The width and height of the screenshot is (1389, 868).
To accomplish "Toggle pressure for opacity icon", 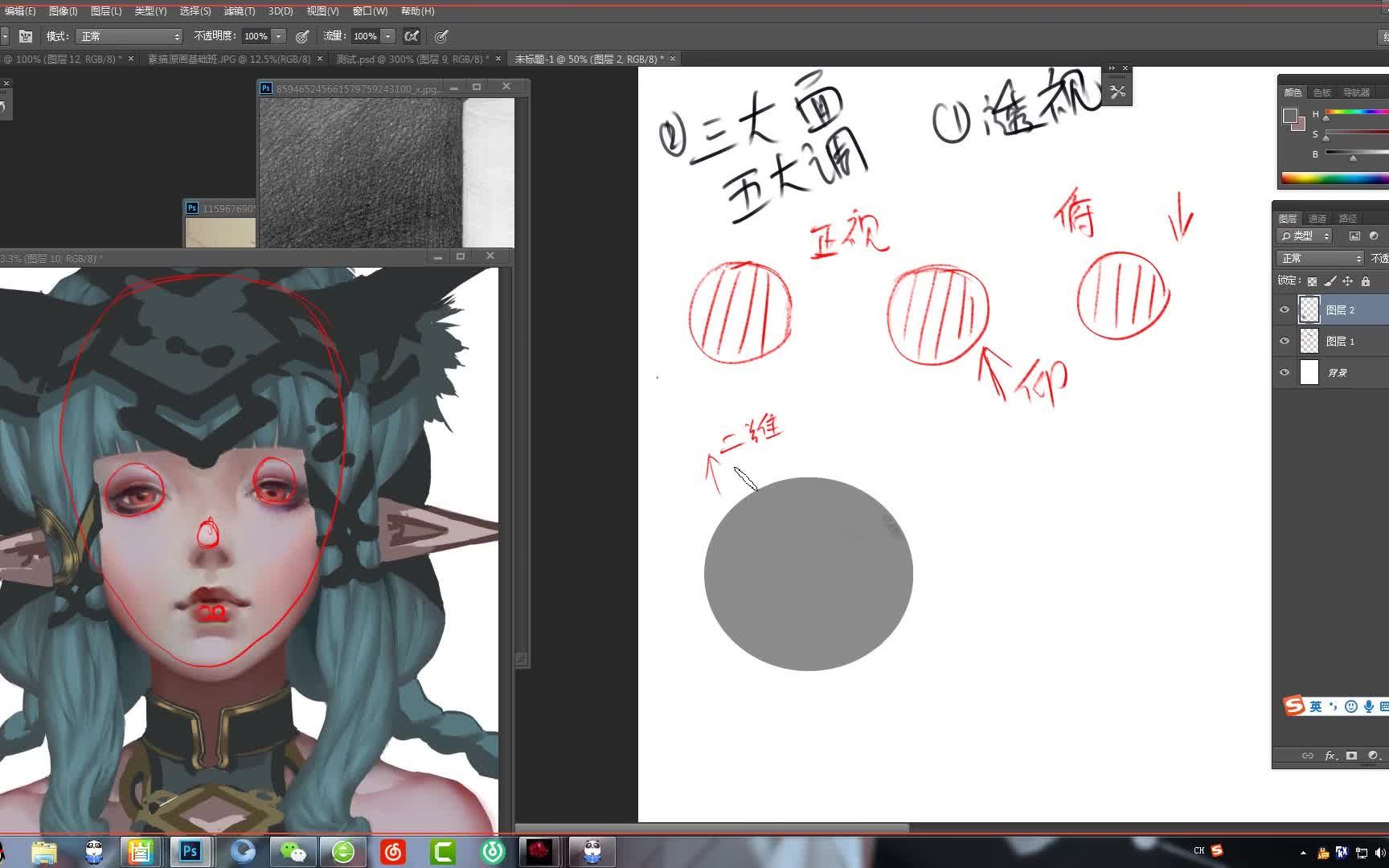I will (302, 36).
